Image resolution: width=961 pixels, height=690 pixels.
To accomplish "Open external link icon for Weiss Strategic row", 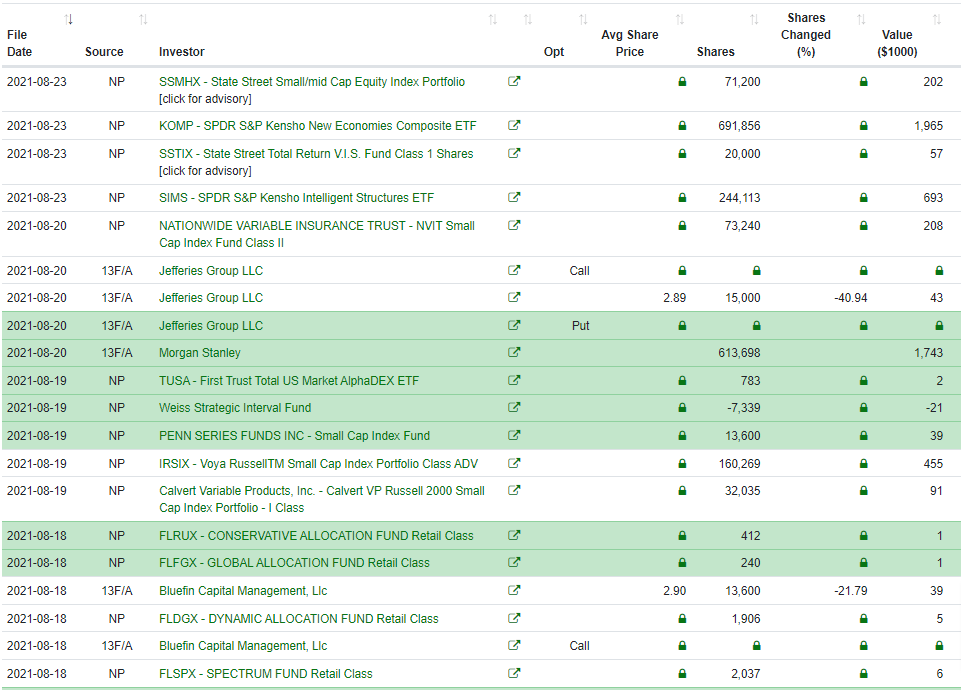I will point(514,407).
